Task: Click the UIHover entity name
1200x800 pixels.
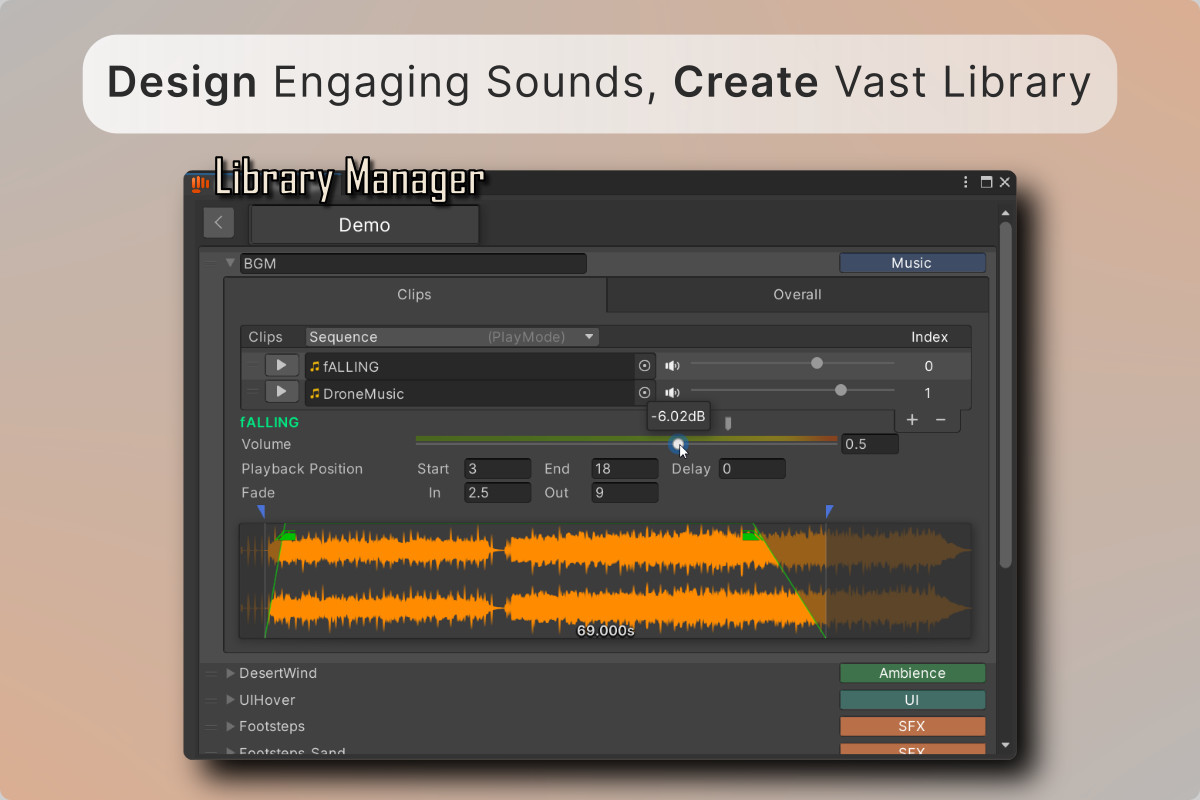Action: [x=267, y=700]
